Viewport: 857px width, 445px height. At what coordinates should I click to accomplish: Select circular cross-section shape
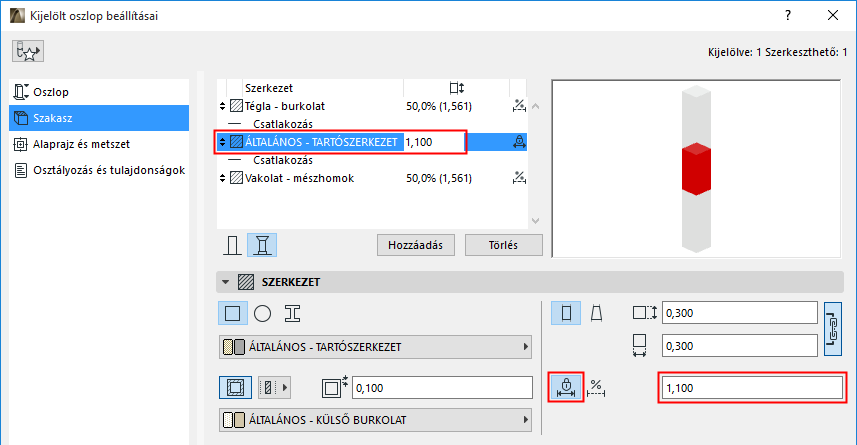point(263,313)
